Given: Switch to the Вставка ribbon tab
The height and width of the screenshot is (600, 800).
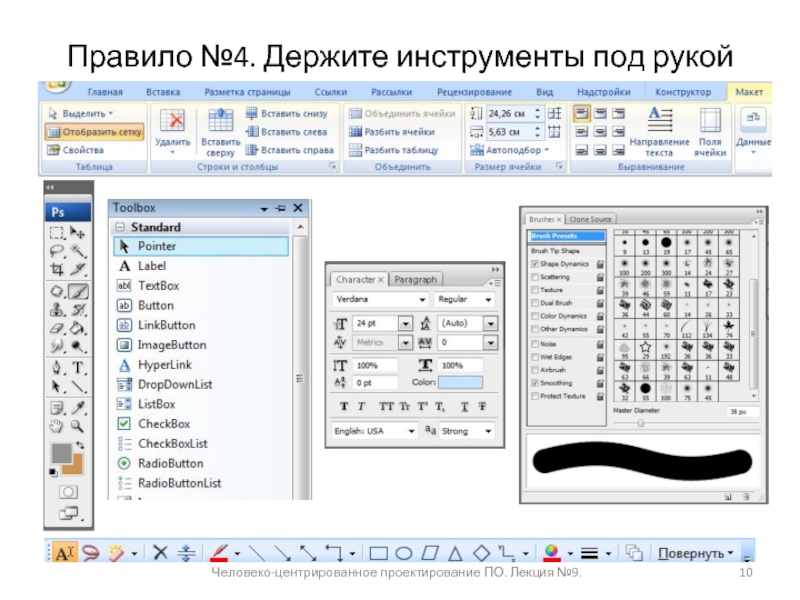Looking at the screenshot, I should (x=163, y=92).
